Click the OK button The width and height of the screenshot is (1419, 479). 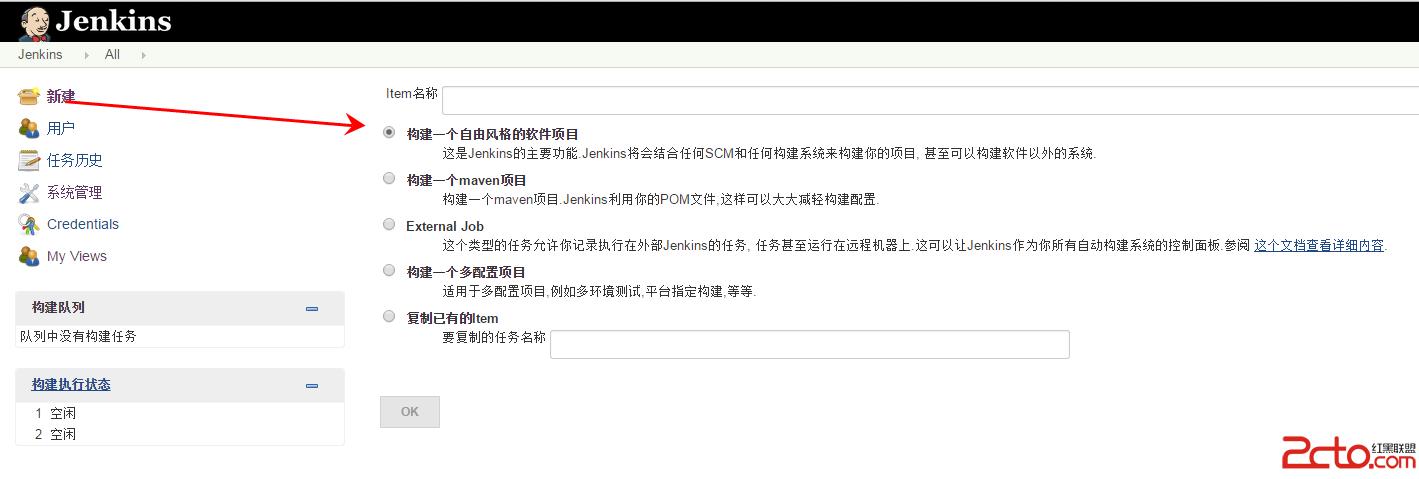pyautogui.click(x=410, y=412)
